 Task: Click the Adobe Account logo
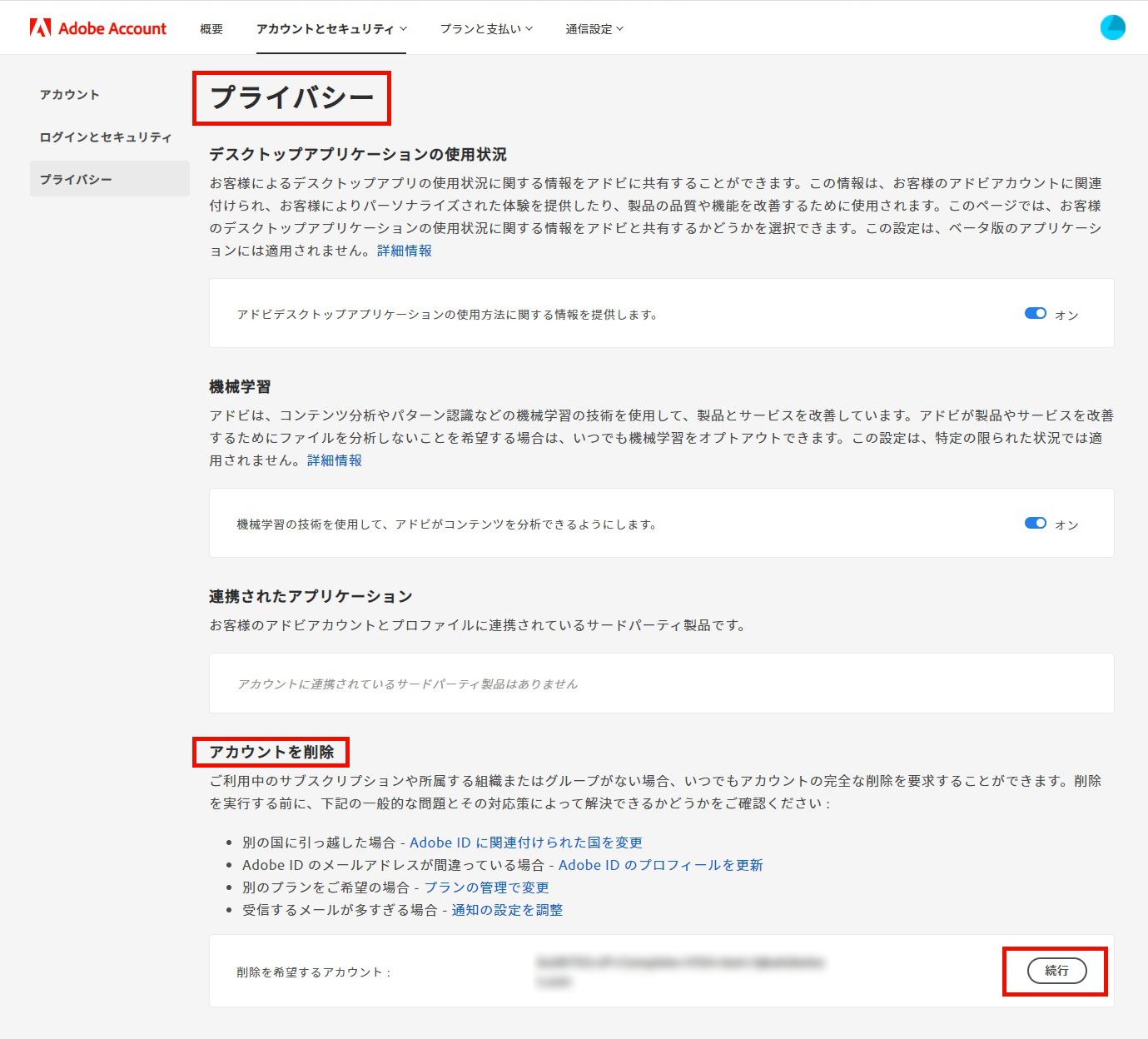click(98, 28)
